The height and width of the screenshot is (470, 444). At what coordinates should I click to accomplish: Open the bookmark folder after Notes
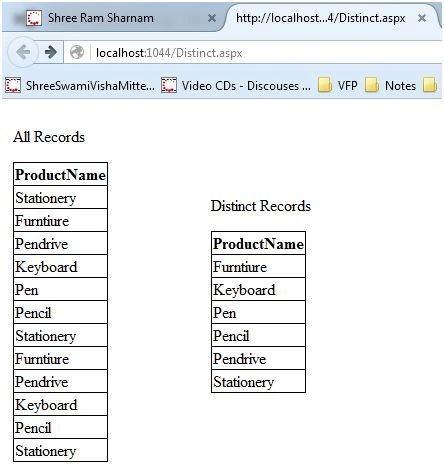point(430,85)
